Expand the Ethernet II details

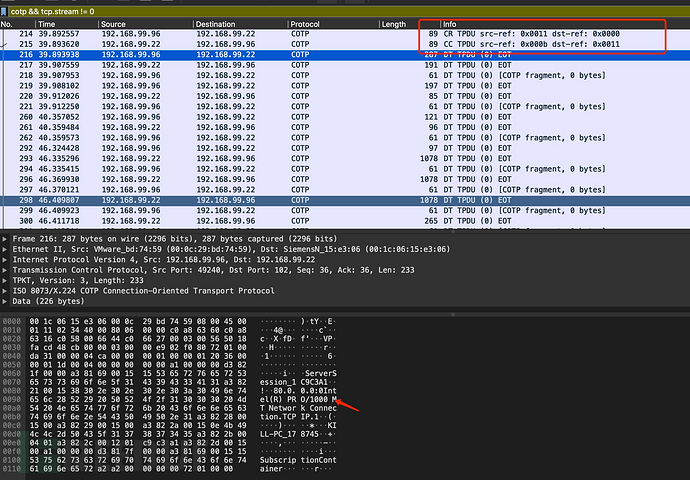click(6, 252)
